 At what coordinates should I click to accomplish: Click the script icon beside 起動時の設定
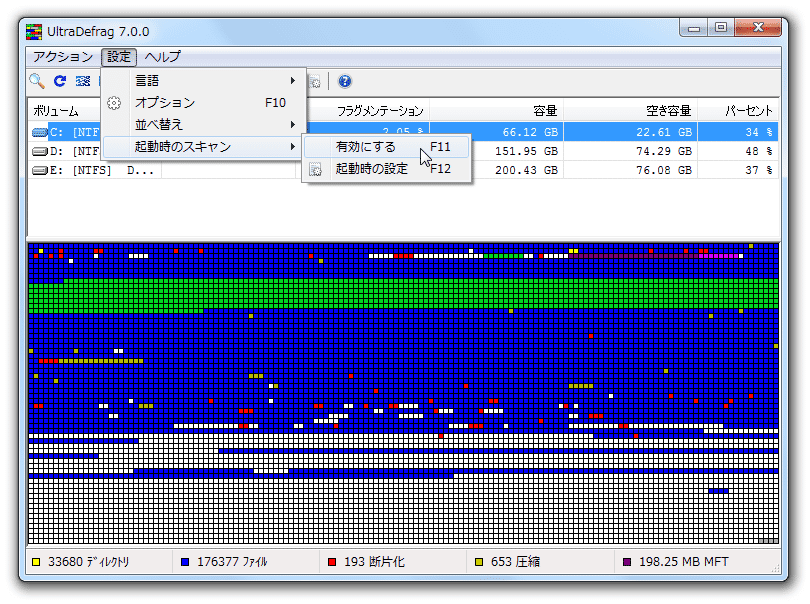tap(315, 169)
